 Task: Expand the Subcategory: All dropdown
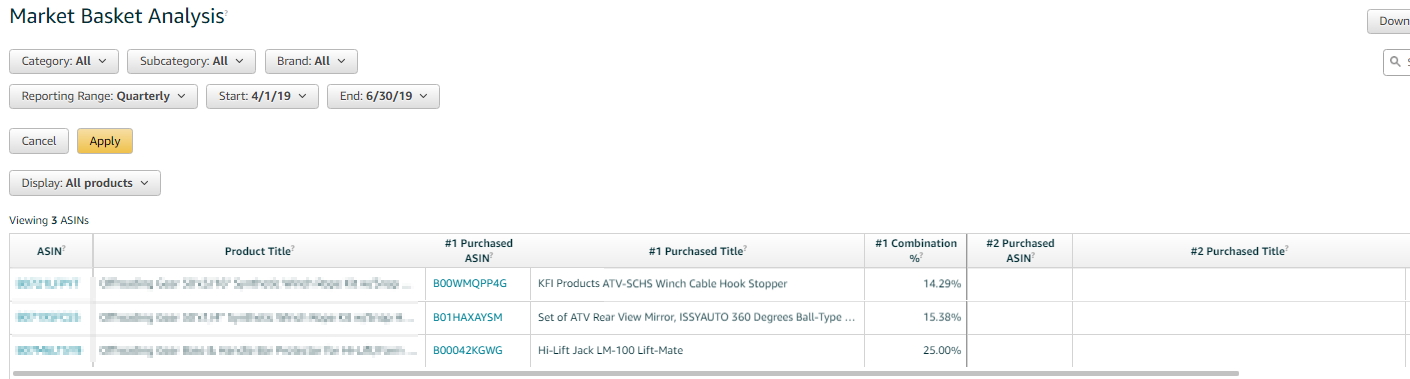click(191, 61)
